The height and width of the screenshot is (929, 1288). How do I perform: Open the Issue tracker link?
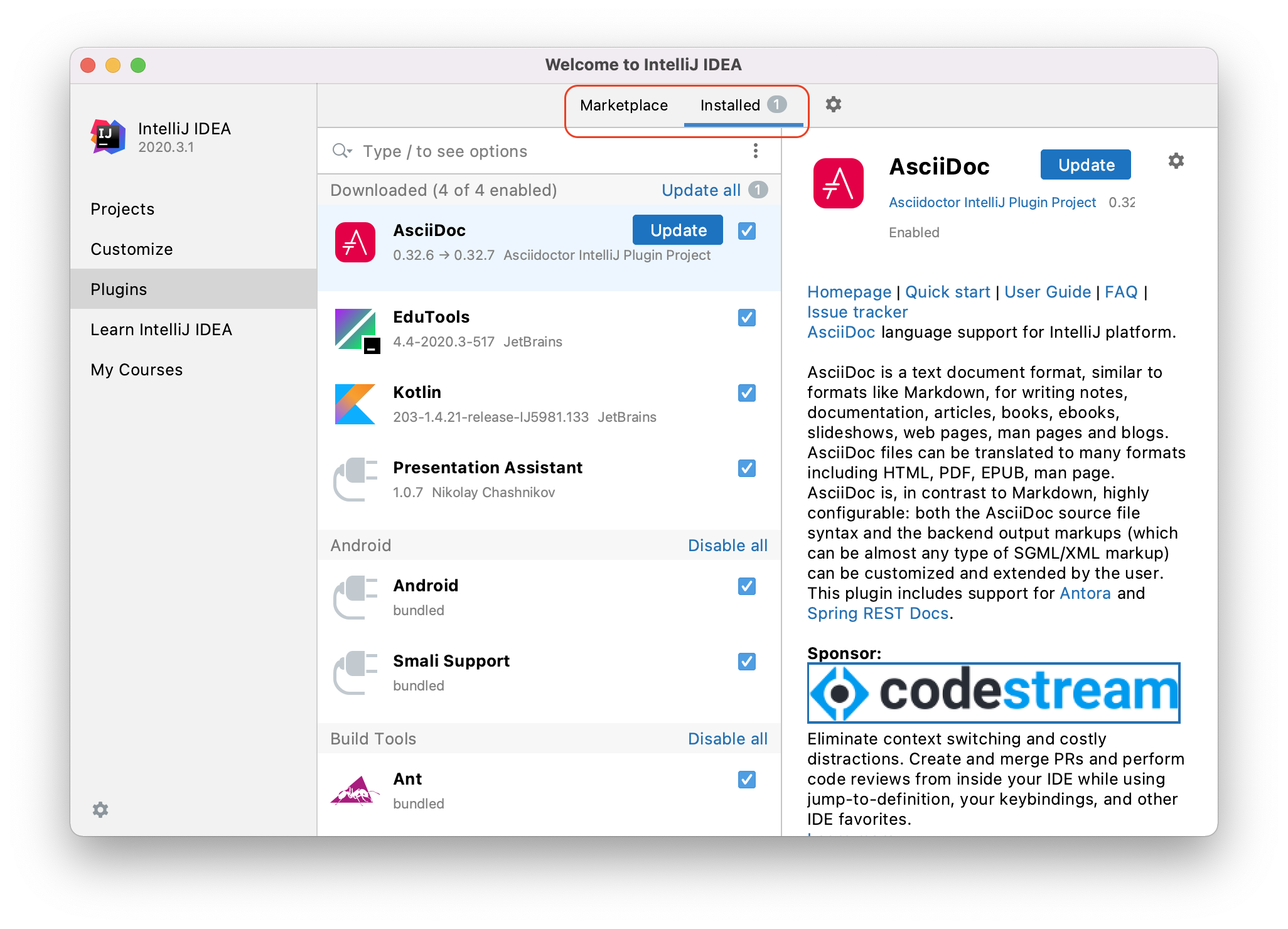coord(857,312)
